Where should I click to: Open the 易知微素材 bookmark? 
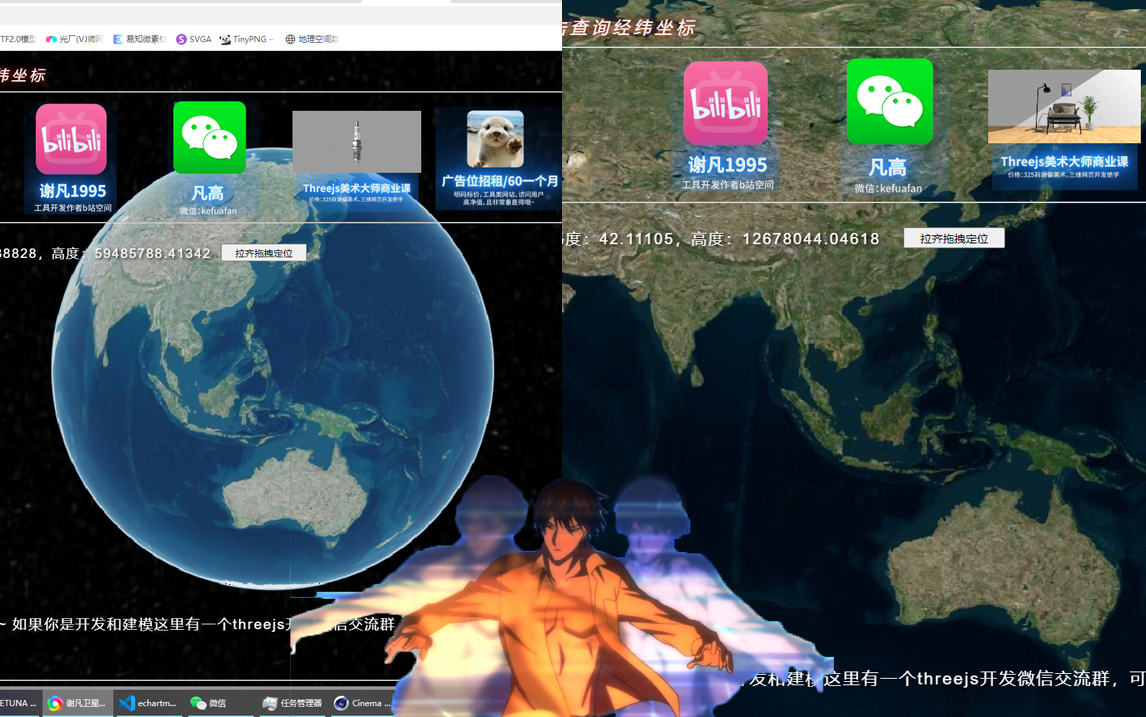(140, 39)
